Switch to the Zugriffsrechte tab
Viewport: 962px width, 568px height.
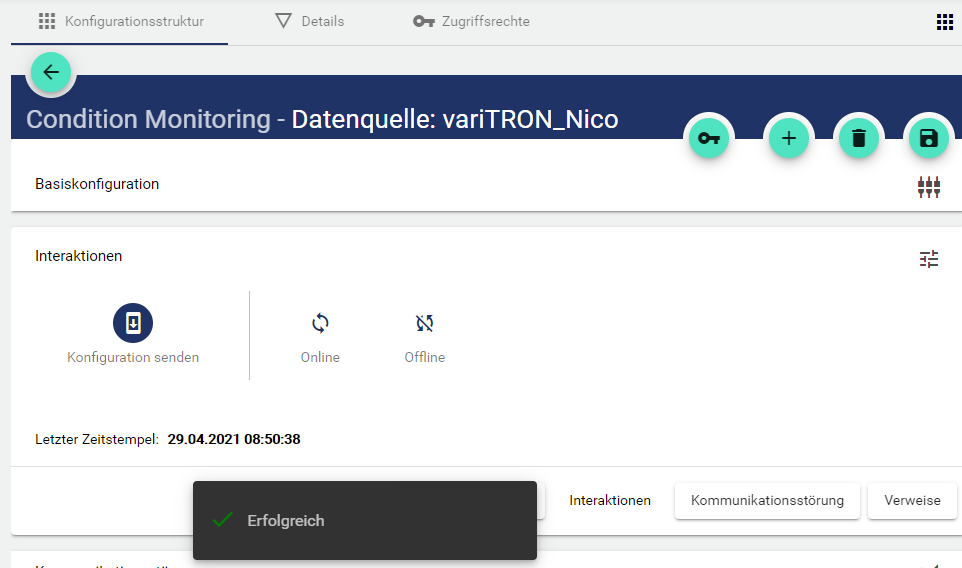472,21
